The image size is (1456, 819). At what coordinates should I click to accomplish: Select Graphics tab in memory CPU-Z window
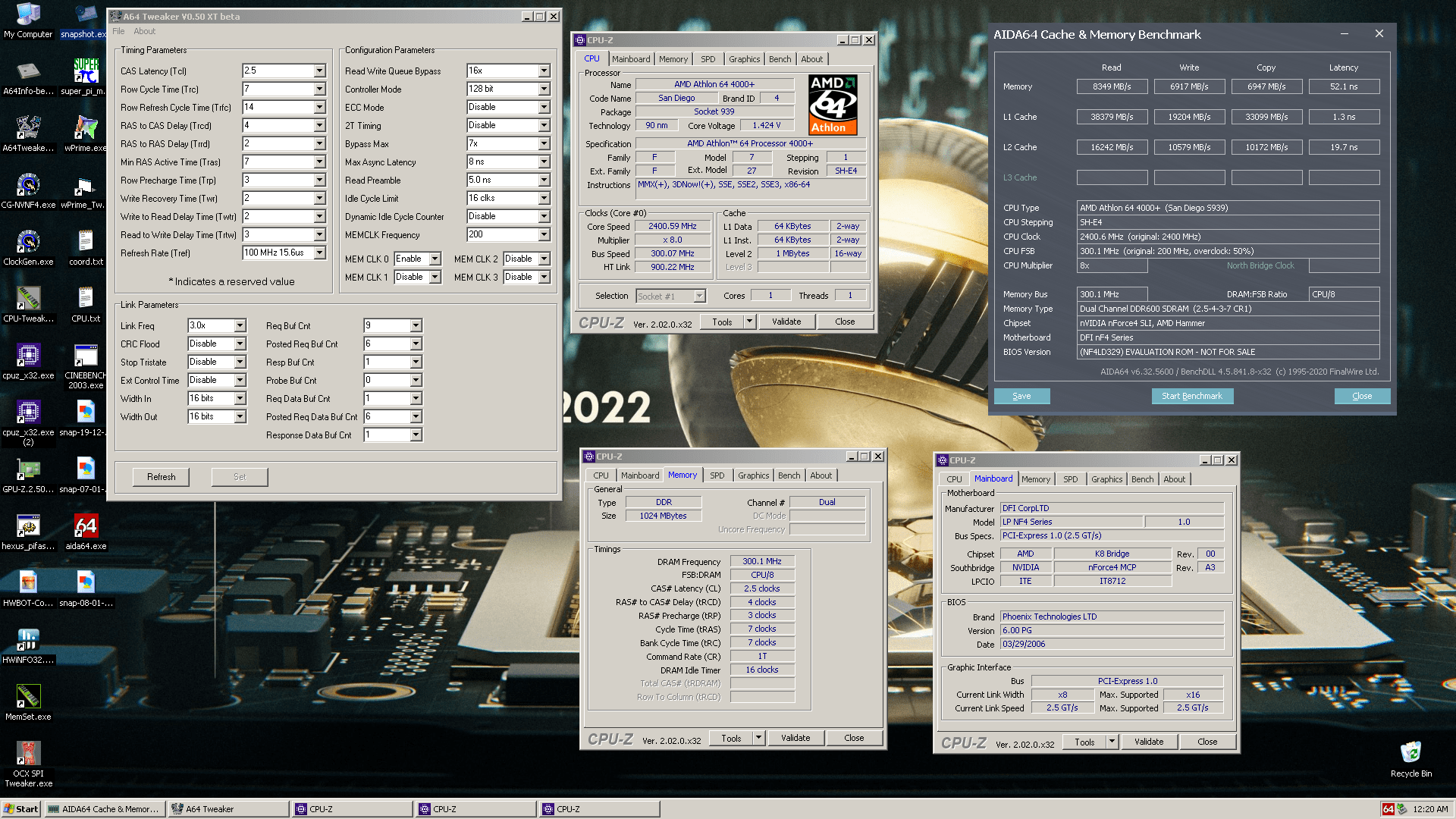pyautogui.click(x=753, y=475)
